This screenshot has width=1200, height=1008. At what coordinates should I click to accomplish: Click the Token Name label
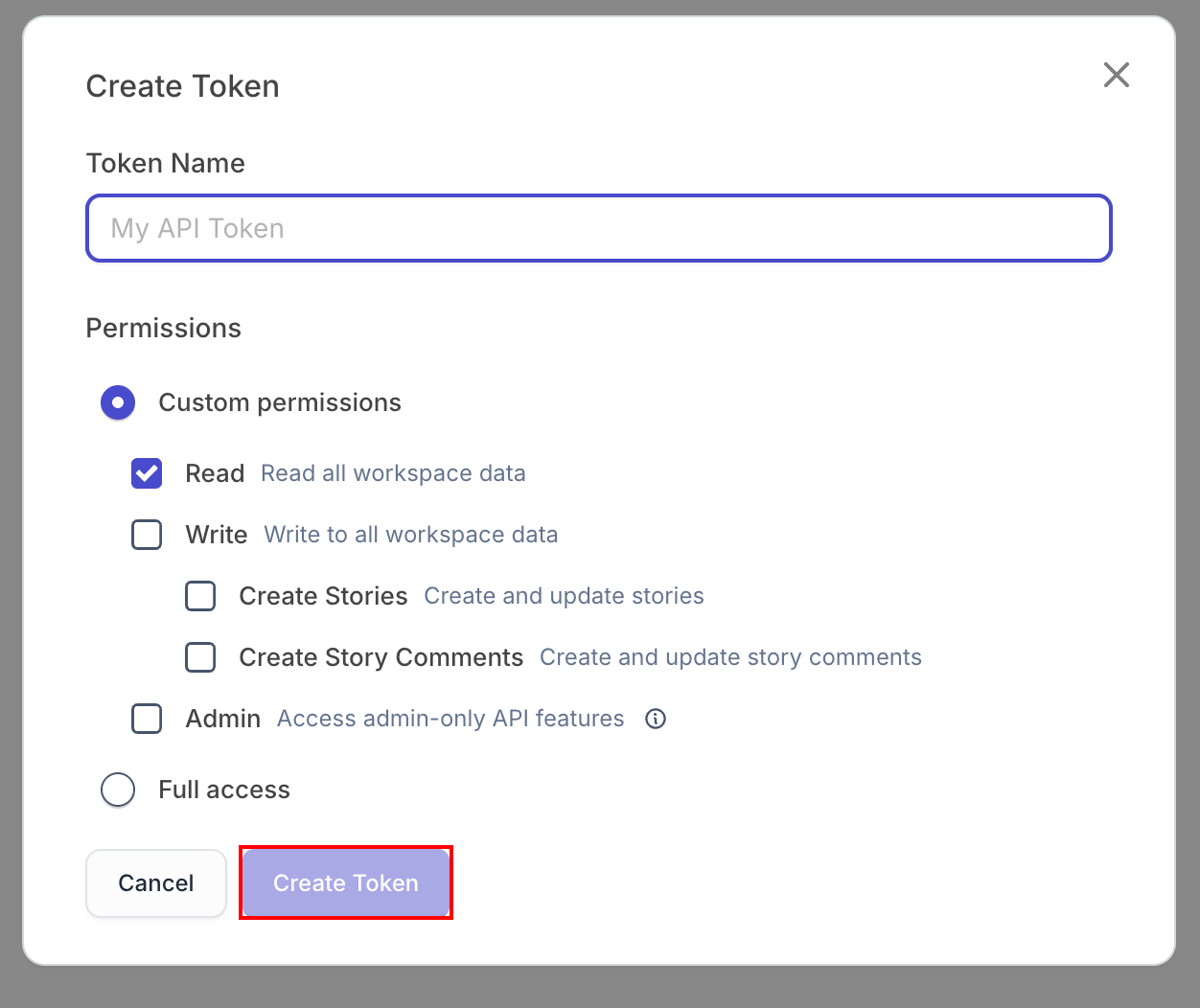coord(166,163)
